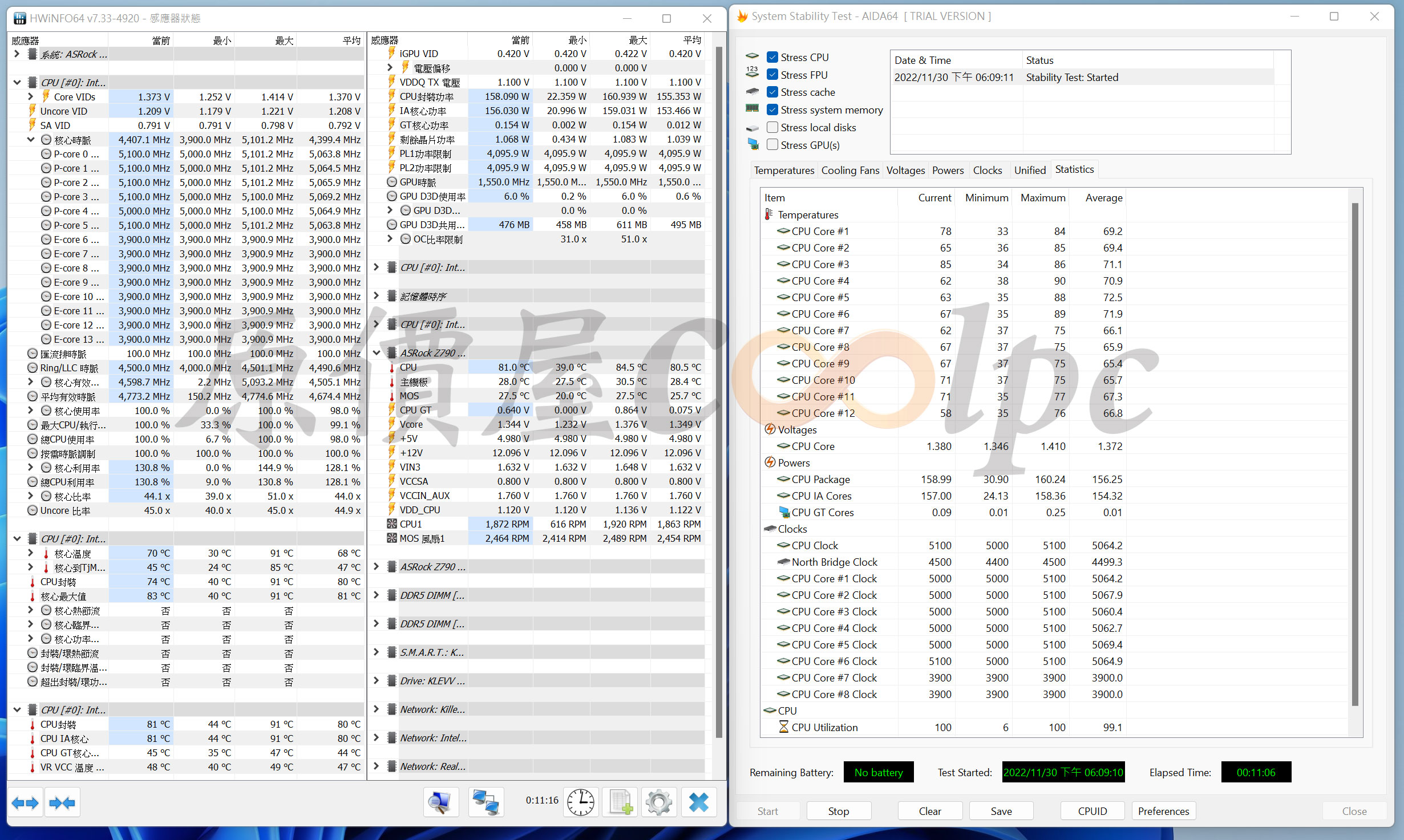Image resolution: width=1404 pixels, height=840 pixels.
Task: Click the disk icon beside Stress local disks
Action: 752,128
